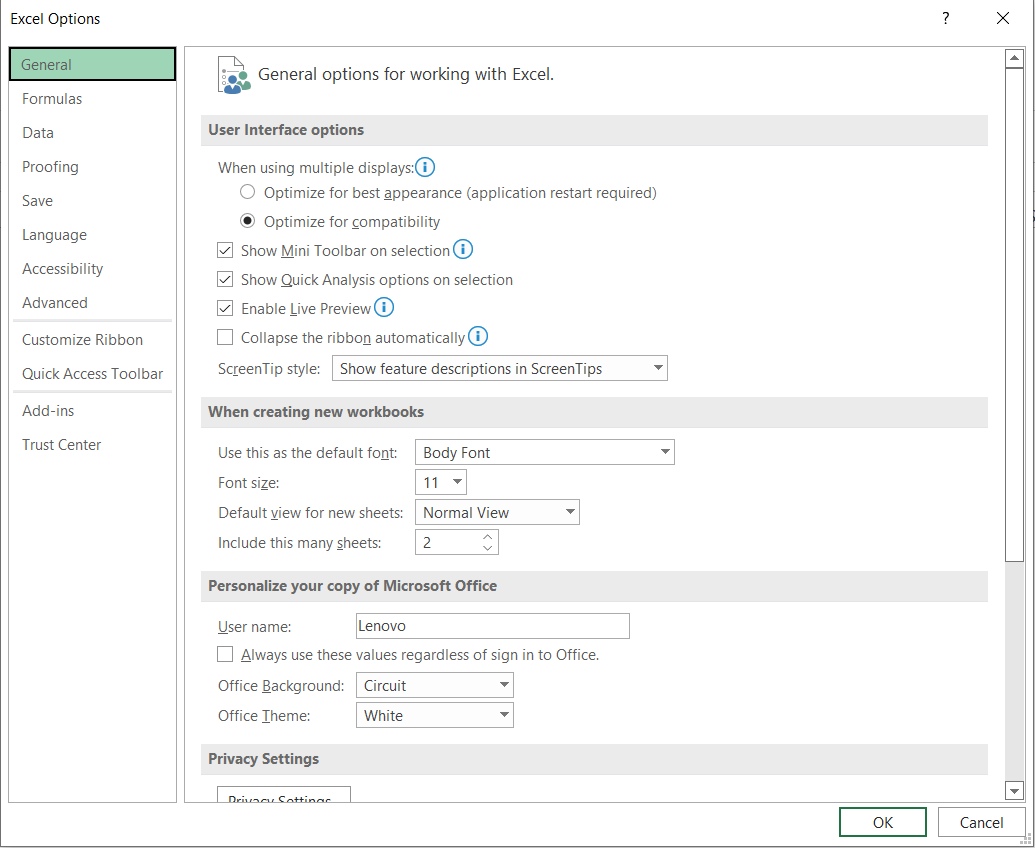Open the Formulas options category
The image size is (1035, 848).
coord(52,99)
